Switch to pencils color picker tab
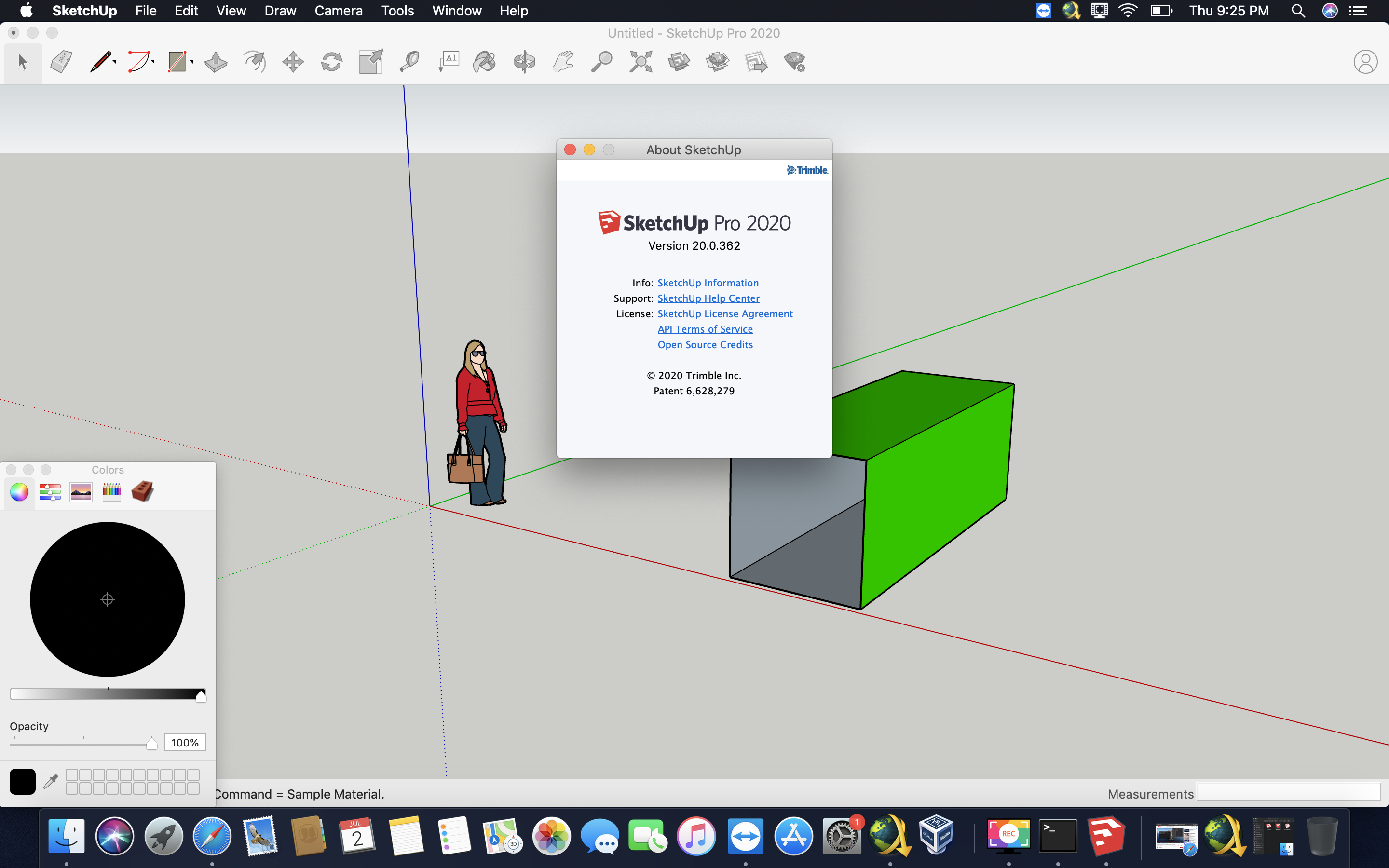Image resolution: width=1389 pixels, height=868 pixels. tap(111, 492)
